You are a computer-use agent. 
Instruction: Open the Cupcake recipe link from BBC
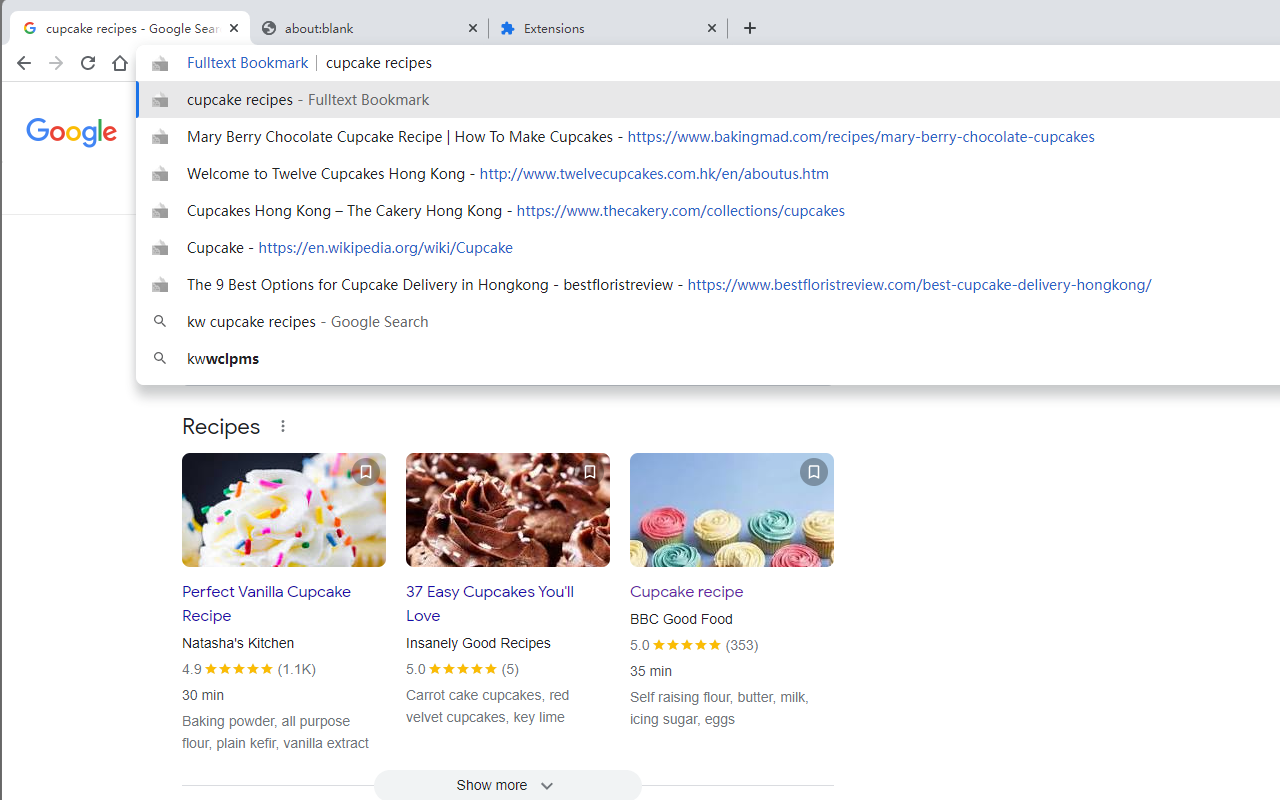click(687, 592)
